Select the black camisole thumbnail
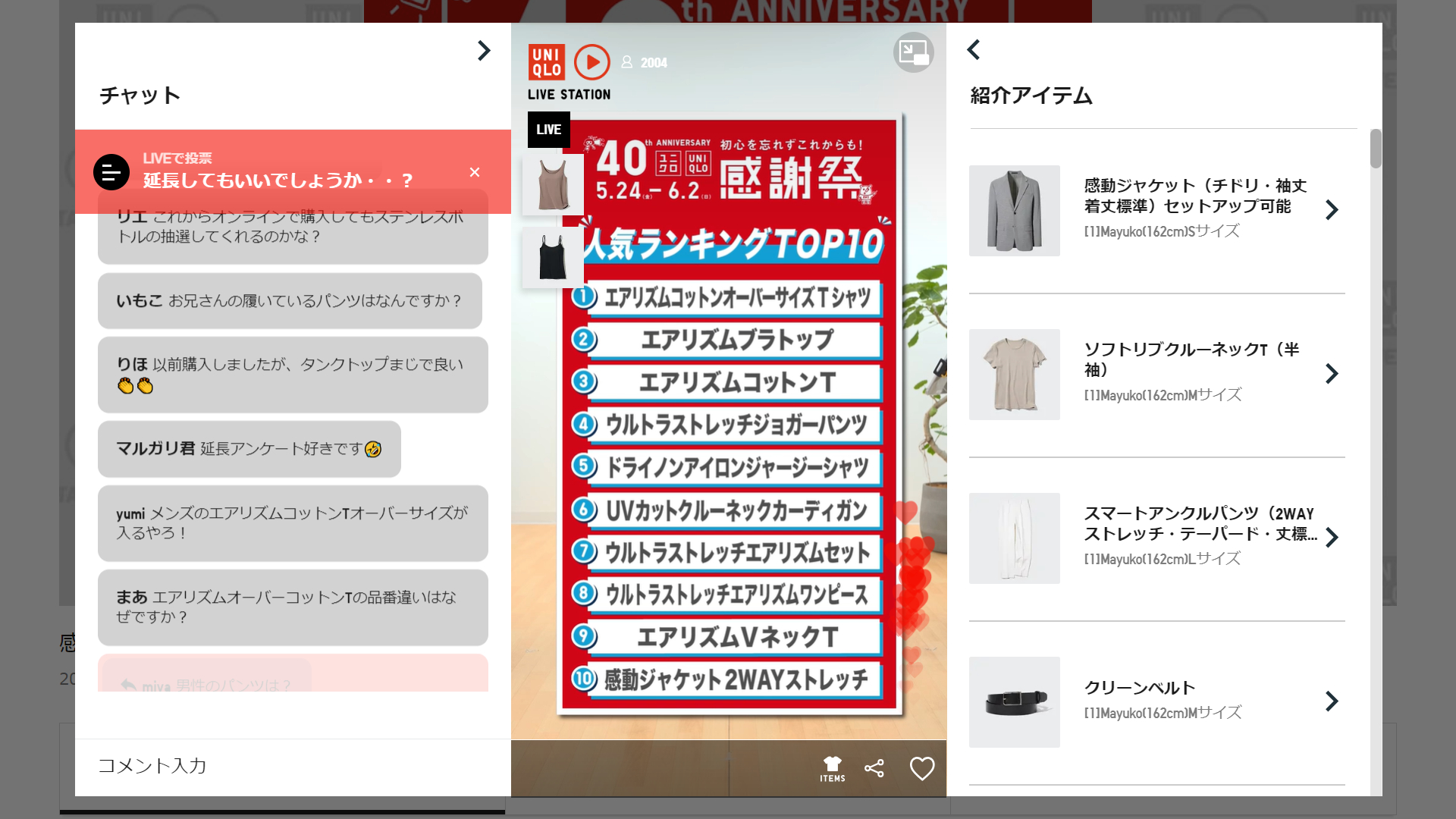1456x819 pixels. point(553,257)
